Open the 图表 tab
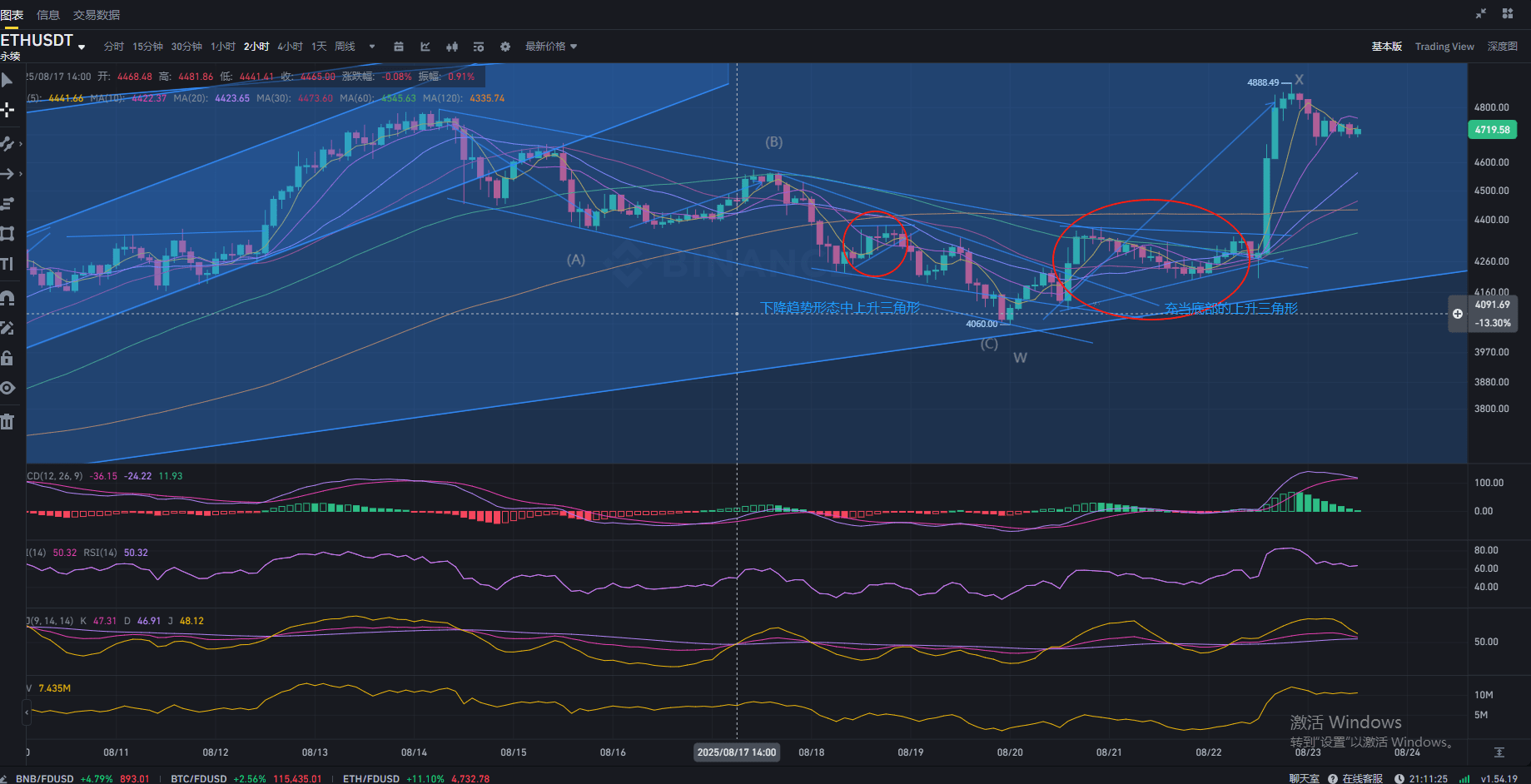 12,15
